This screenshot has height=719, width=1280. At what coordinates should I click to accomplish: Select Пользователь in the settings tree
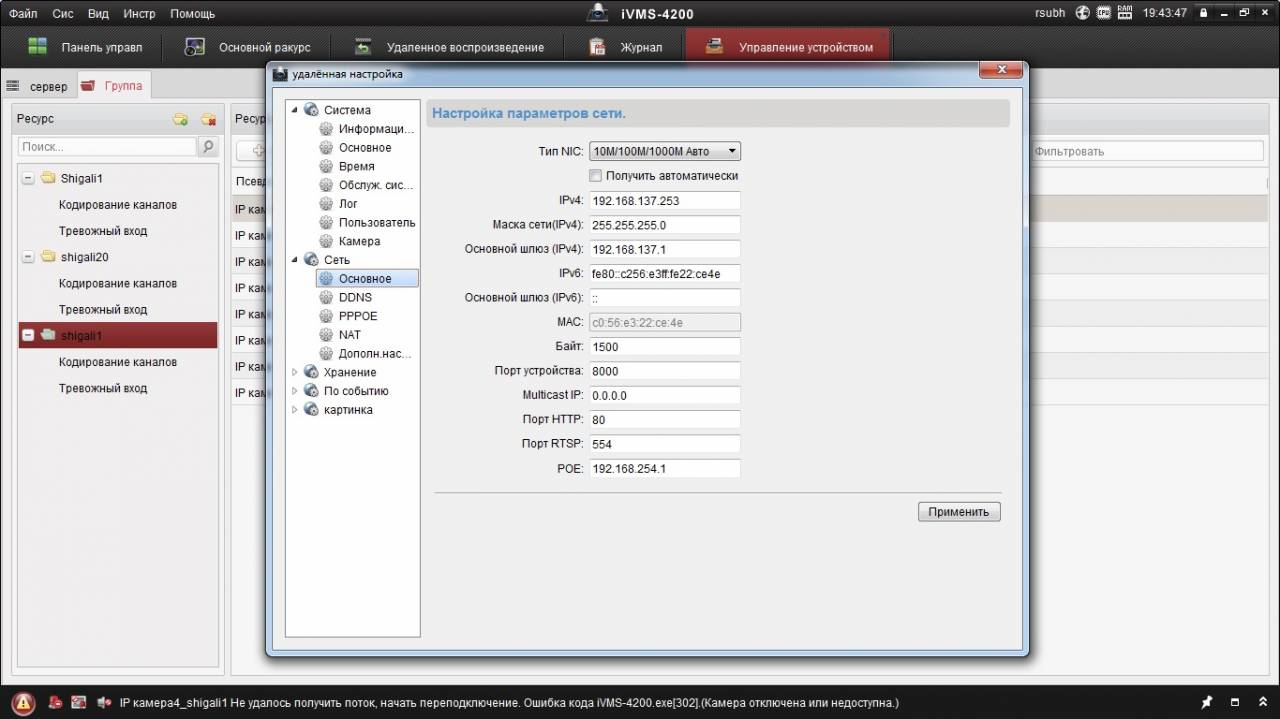point(377,222)
